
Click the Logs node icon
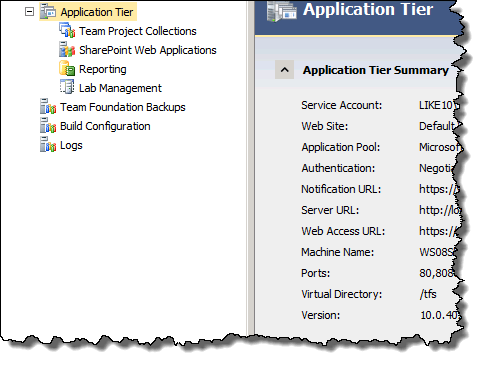[x=48, y=145]
